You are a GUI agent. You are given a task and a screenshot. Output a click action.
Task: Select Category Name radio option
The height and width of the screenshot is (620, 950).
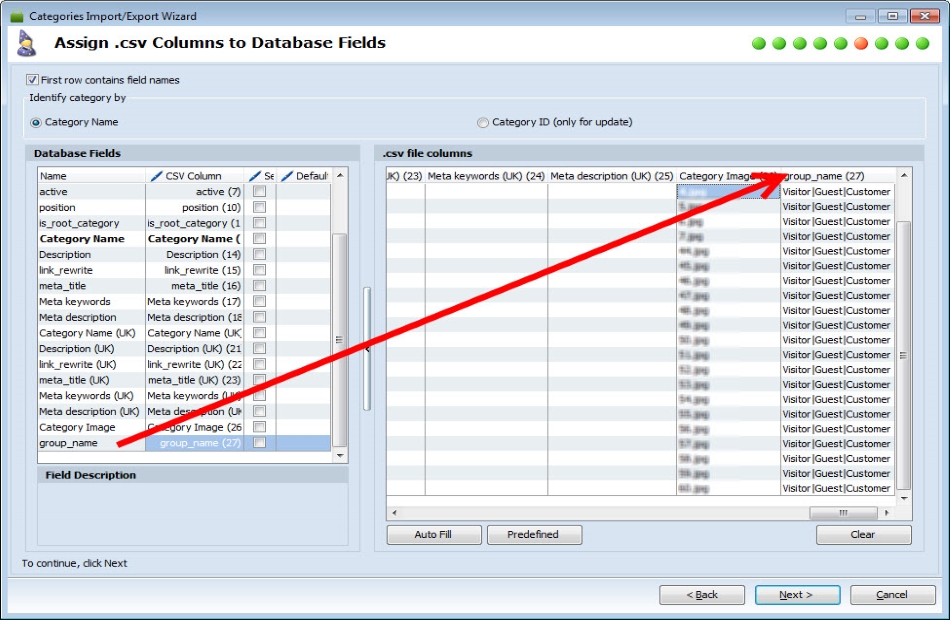coord(36,122)
